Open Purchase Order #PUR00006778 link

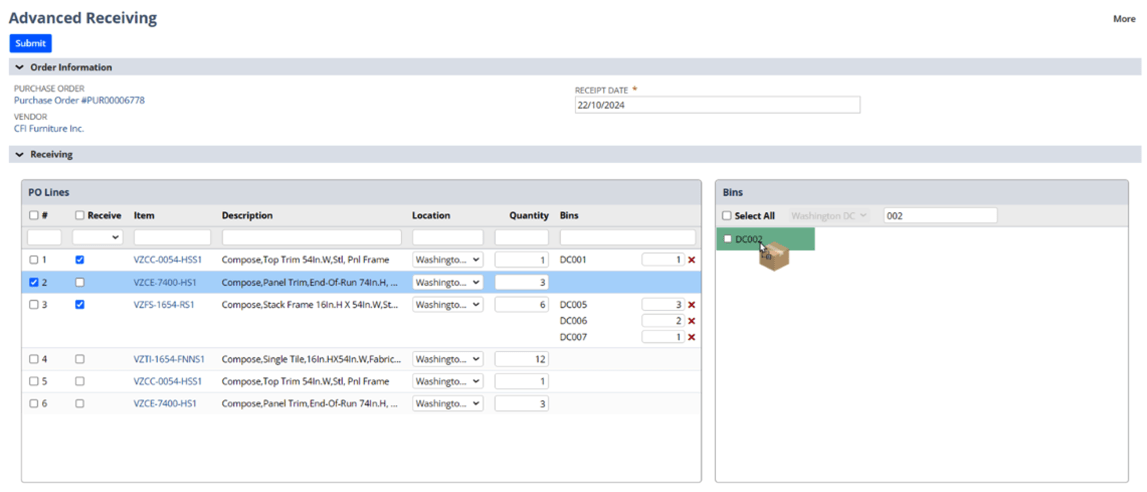click(x=80, y=100)
